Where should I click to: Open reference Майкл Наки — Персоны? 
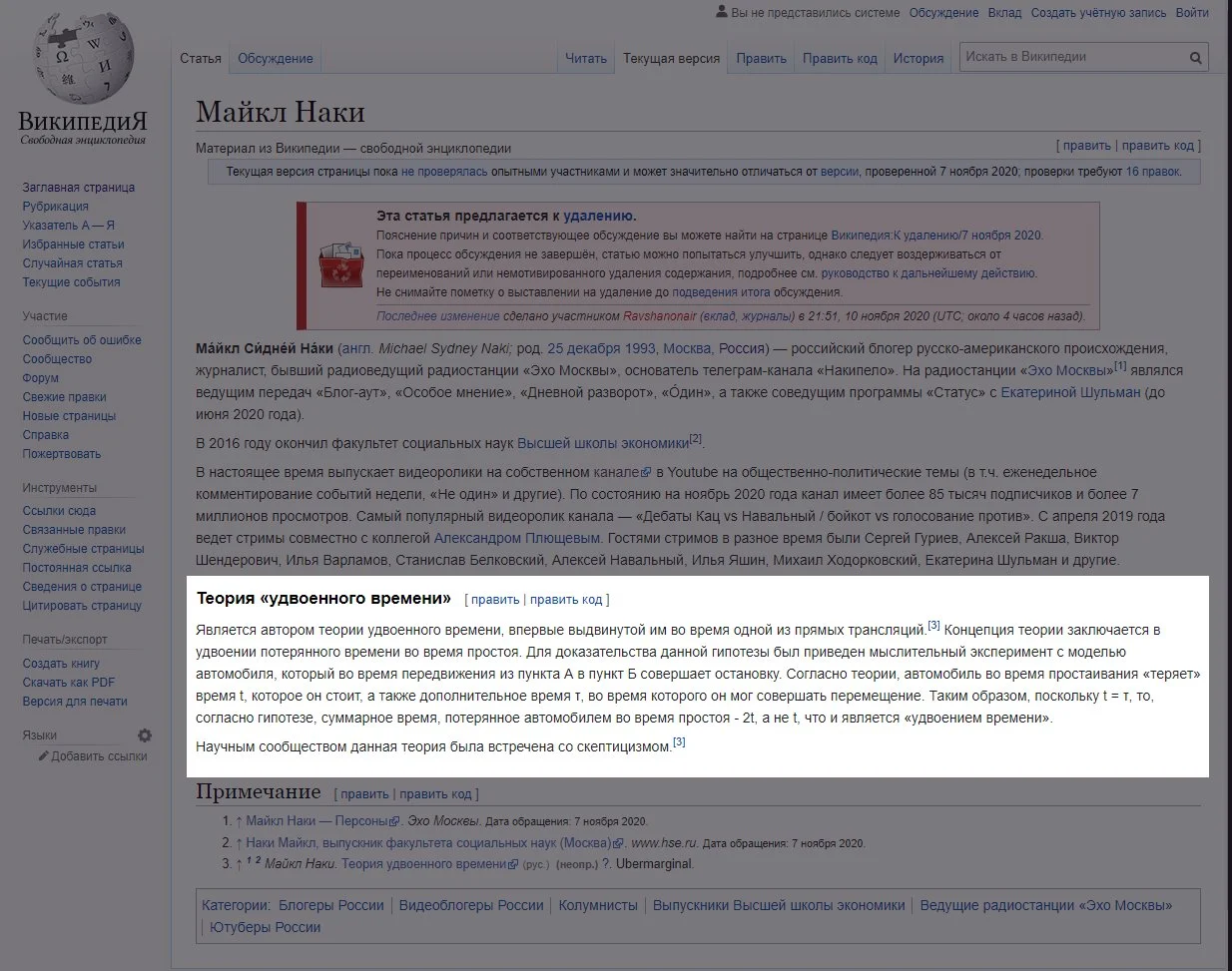[317, 821]
